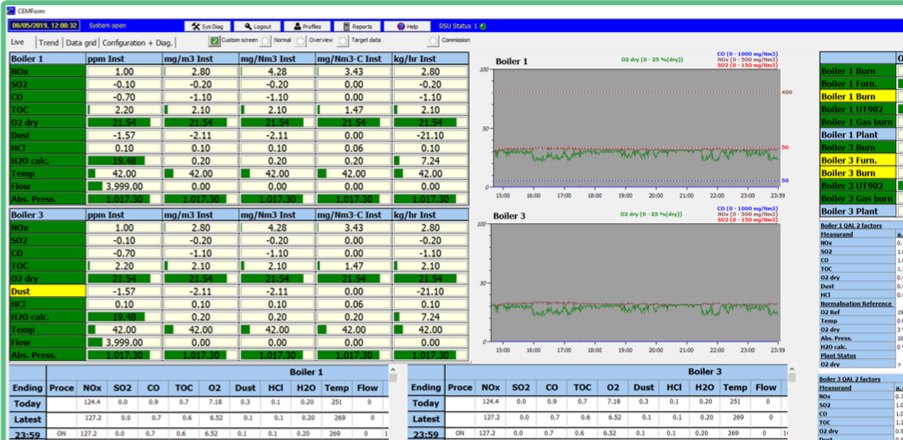Open the Help button
Viewport: 903px width, 440px height.
[407, 26]
